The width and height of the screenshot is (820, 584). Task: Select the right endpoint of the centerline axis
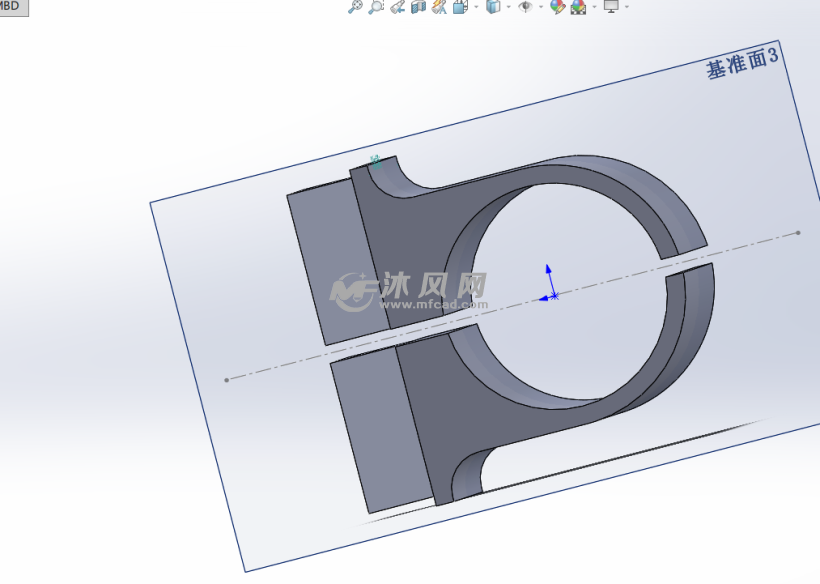pyautogui.click(x=798, y=233)
